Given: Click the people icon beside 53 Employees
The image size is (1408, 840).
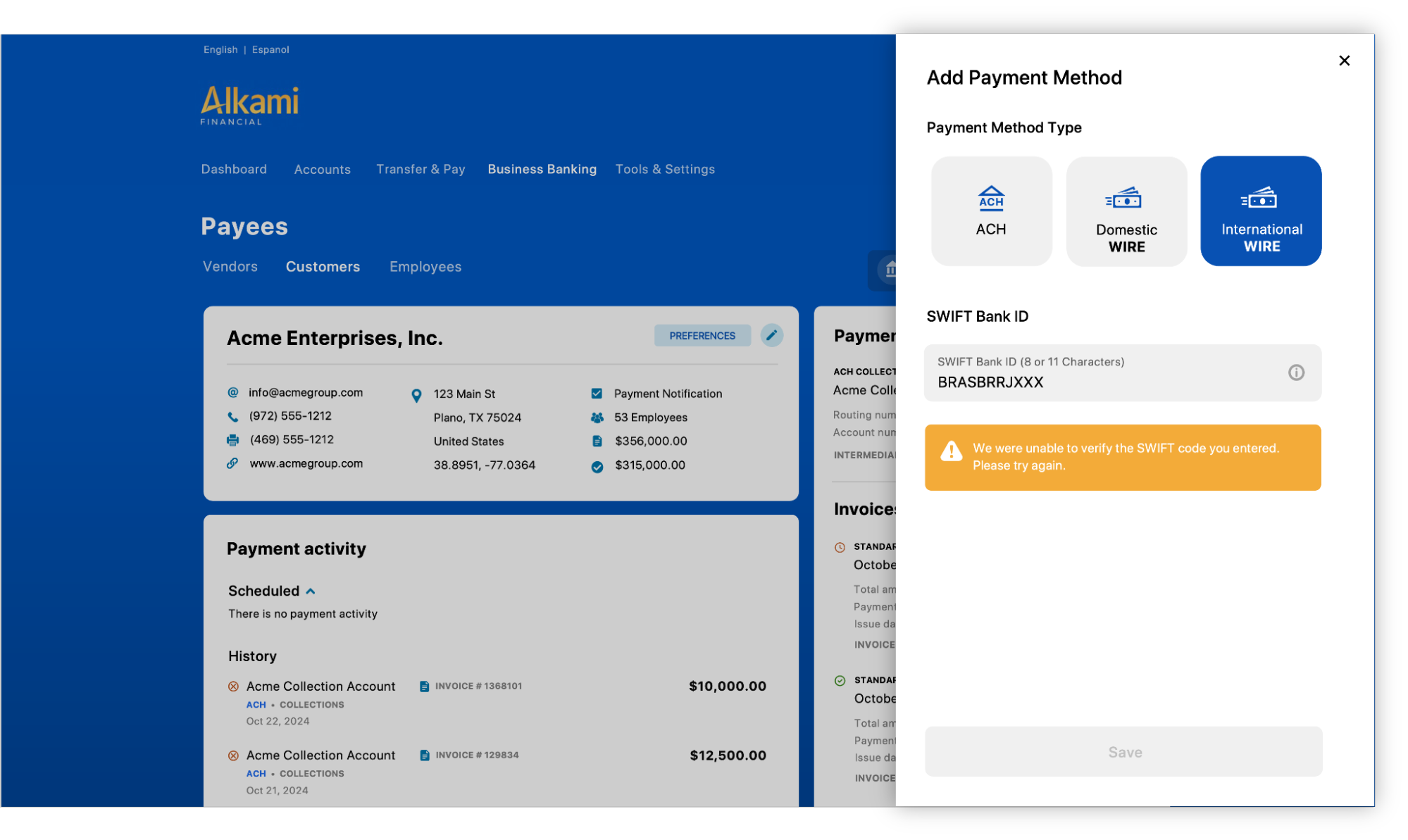Looking at the screenshot, I should [x=597, y=418].
